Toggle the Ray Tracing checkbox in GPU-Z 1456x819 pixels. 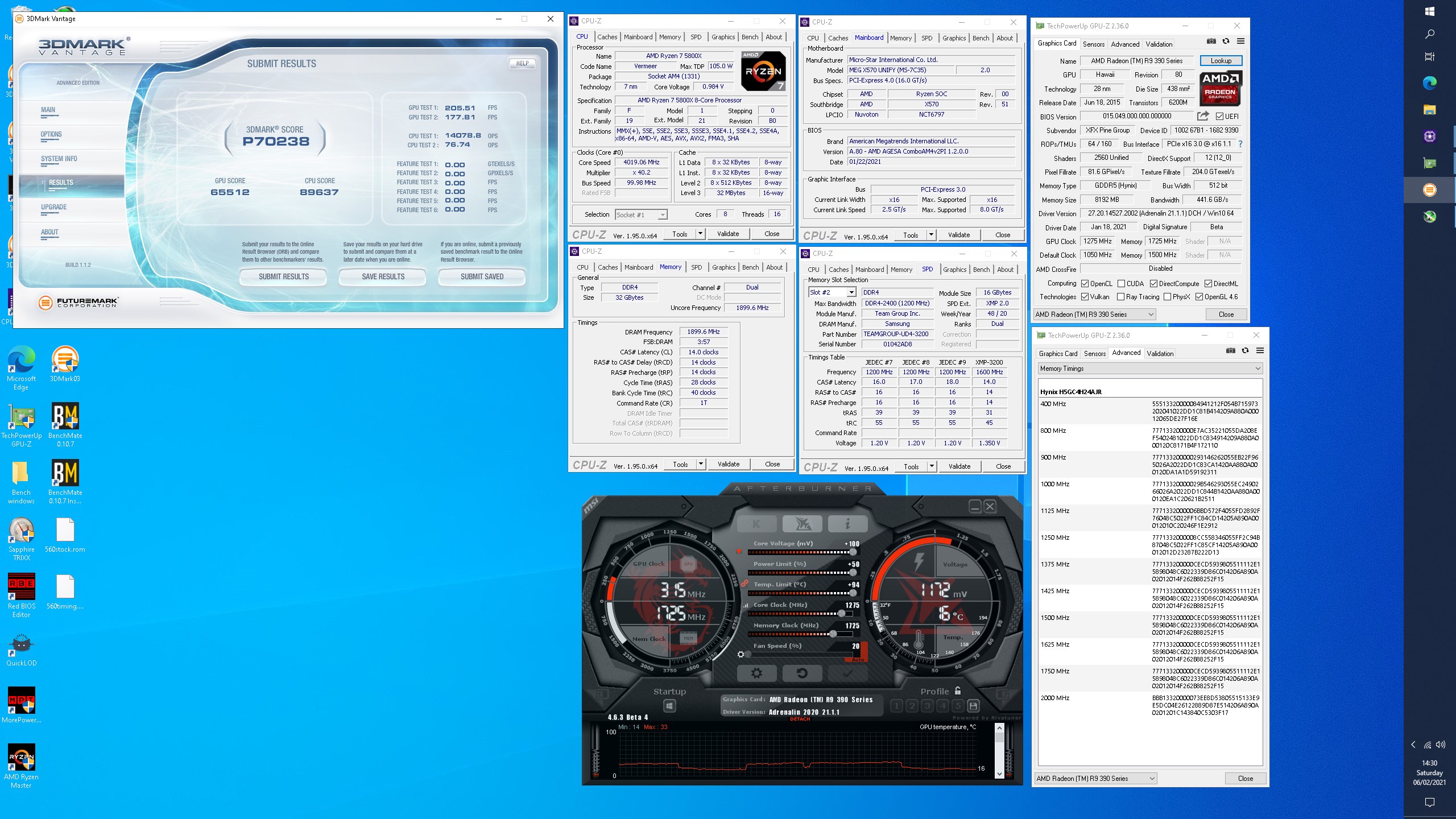click(1120, 297)
